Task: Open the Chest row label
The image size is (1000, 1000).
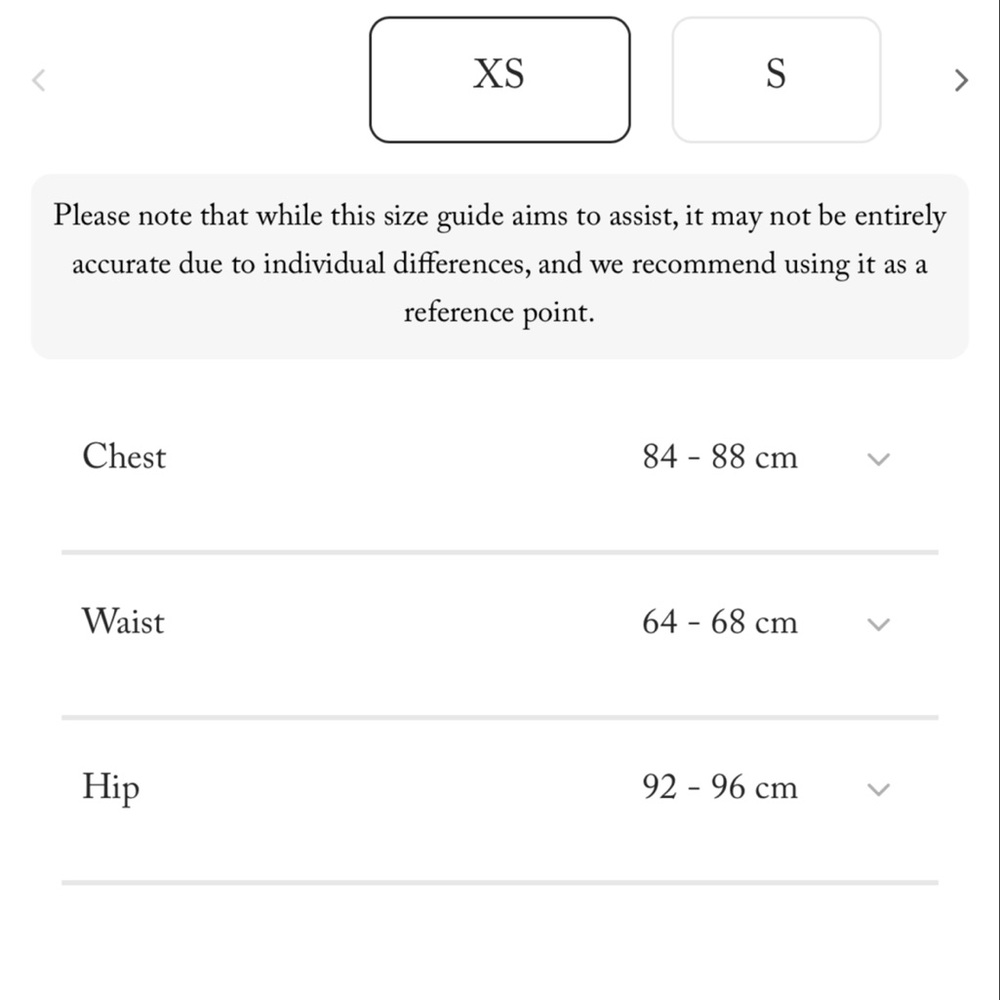Action: pyautogui.click(x=124, y=457)
